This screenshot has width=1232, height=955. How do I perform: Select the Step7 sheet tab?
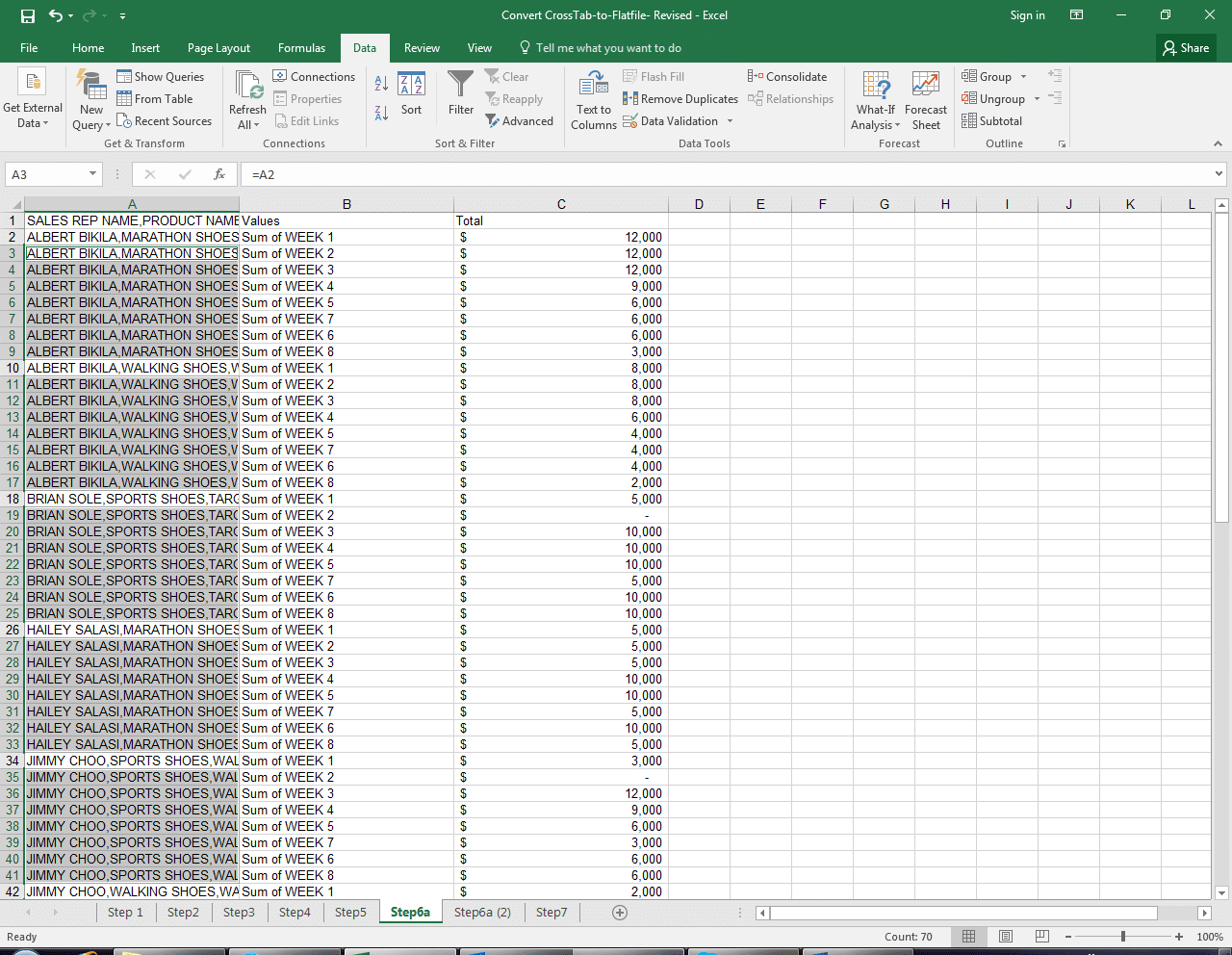pyautogui.click(x=552, y=913)
